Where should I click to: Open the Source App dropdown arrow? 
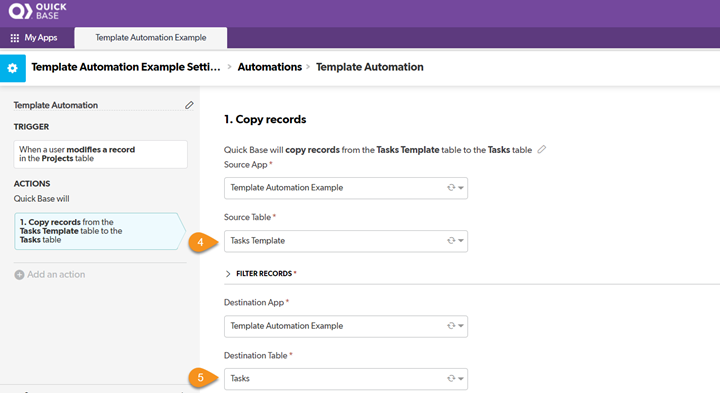pos(461,188)
